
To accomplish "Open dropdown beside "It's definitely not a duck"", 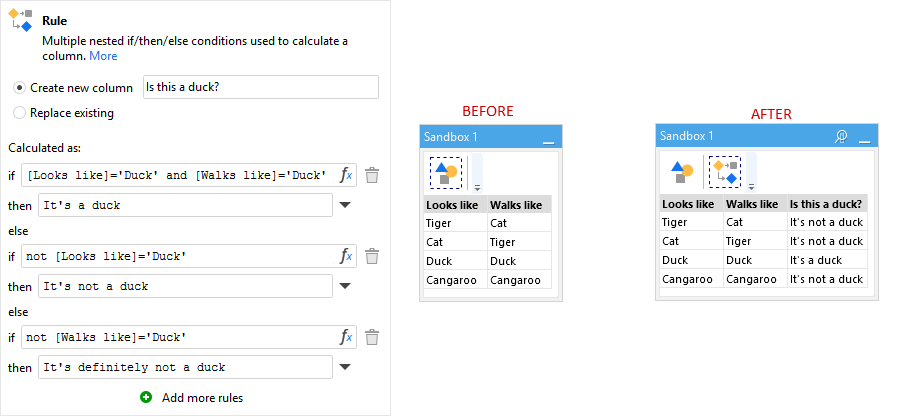I will coord(345,367).
